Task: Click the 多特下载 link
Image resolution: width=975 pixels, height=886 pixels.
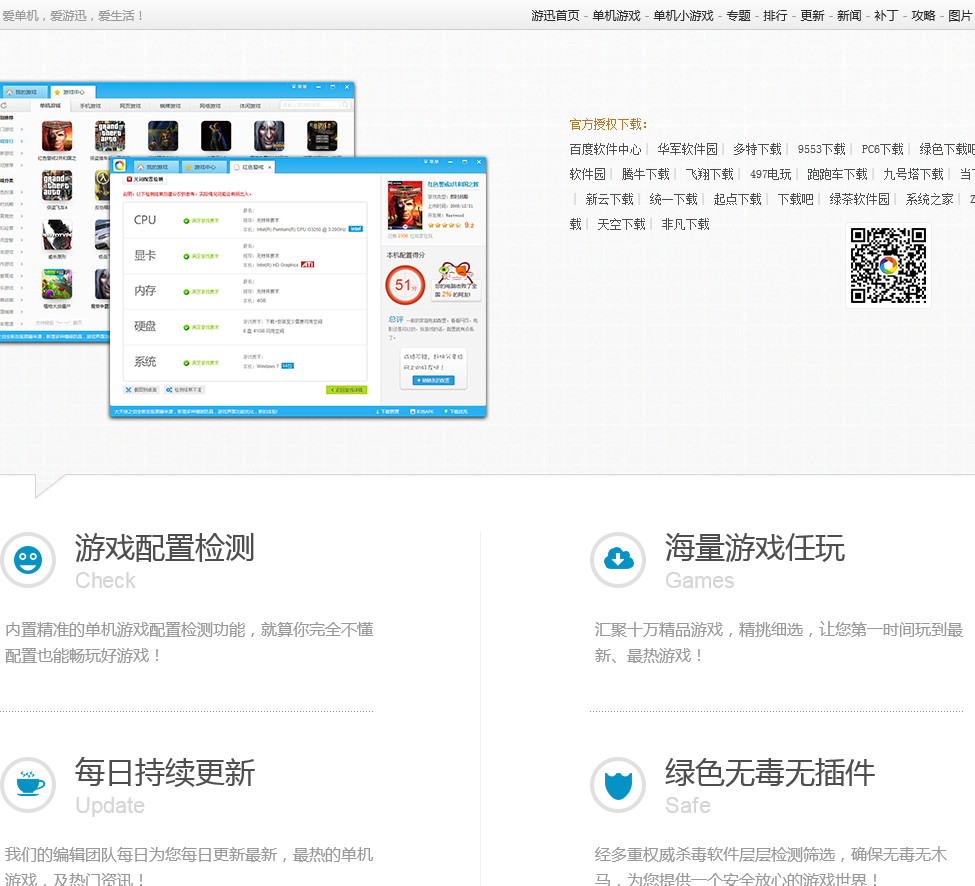Action: point(757,149)
